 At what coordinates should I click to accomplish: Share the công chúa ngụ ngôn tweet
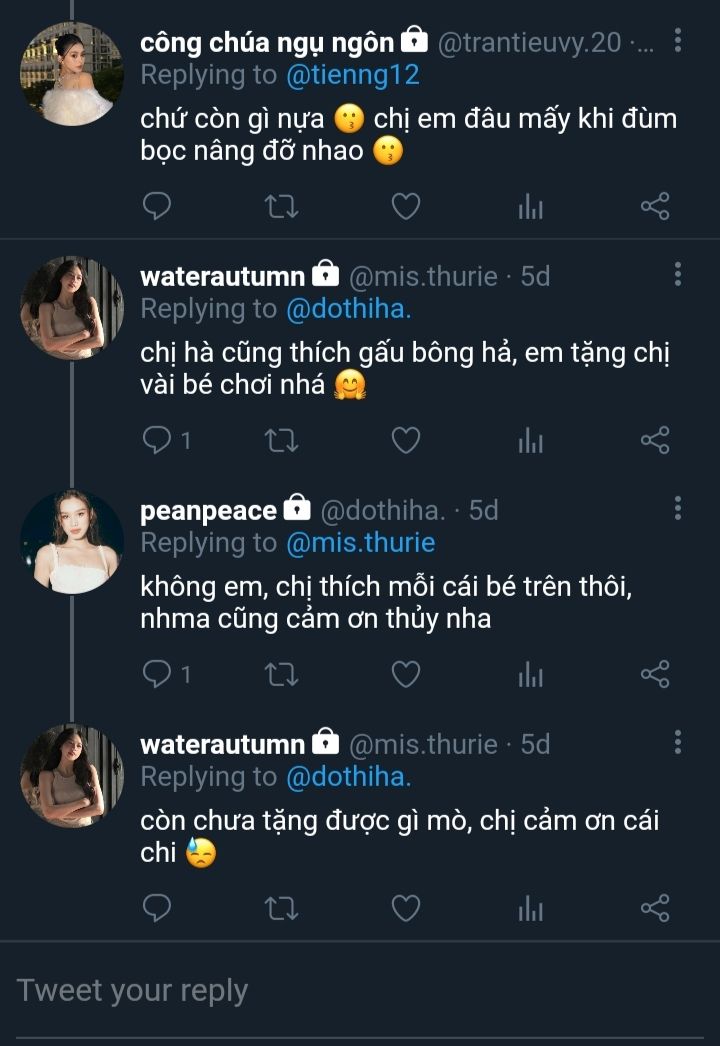pos(654,207)
